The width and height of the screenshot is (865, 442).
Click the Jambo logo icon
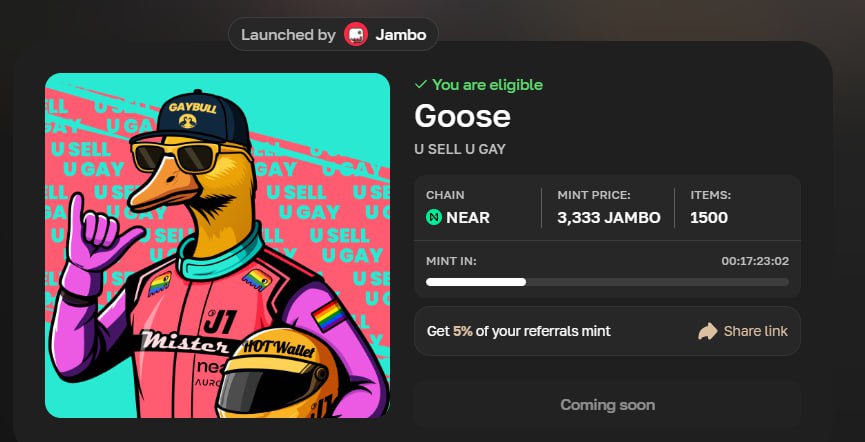point(356,34)
